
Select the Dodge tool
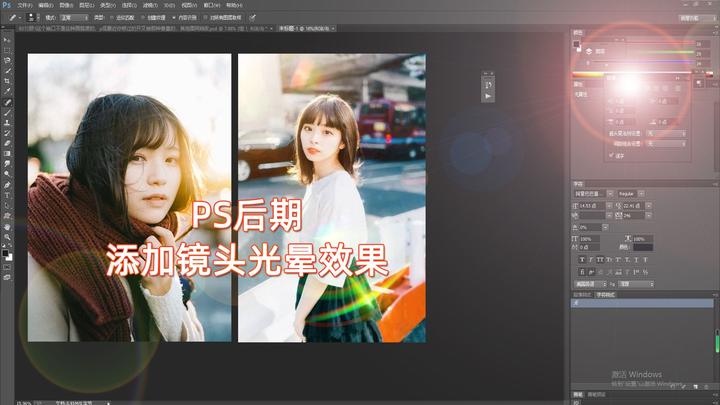click(7, 174)
